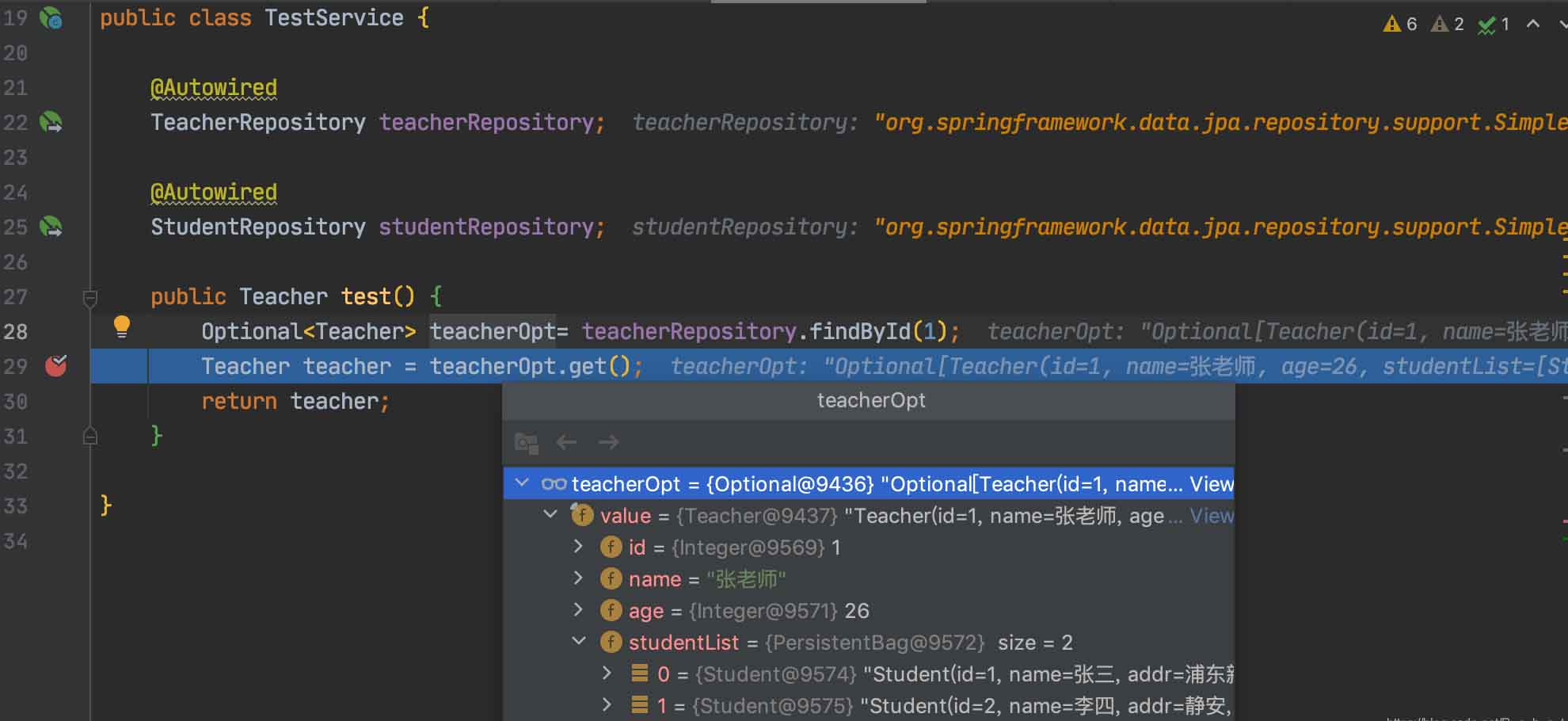Click the popup toolbar icon left of the arrows
Screen dimensions: 1568x721
[x=527, y=443]
